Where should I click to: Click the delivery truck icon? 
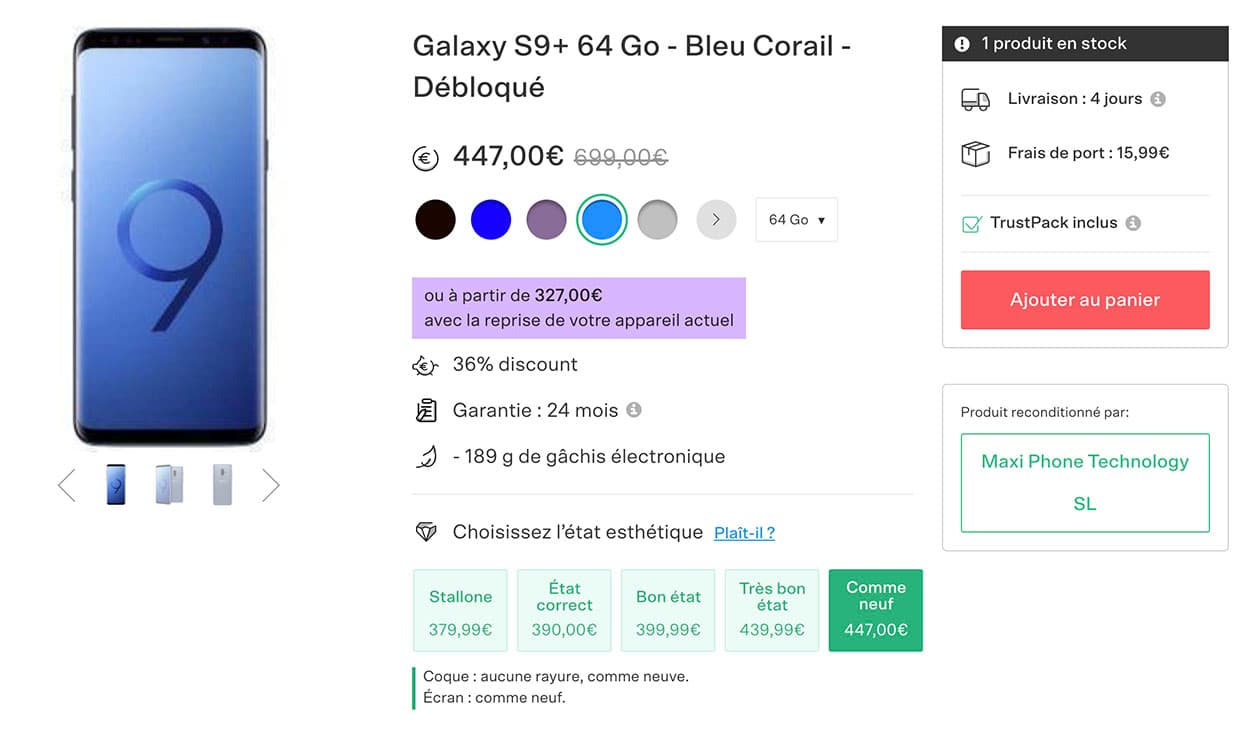(975, 99)
